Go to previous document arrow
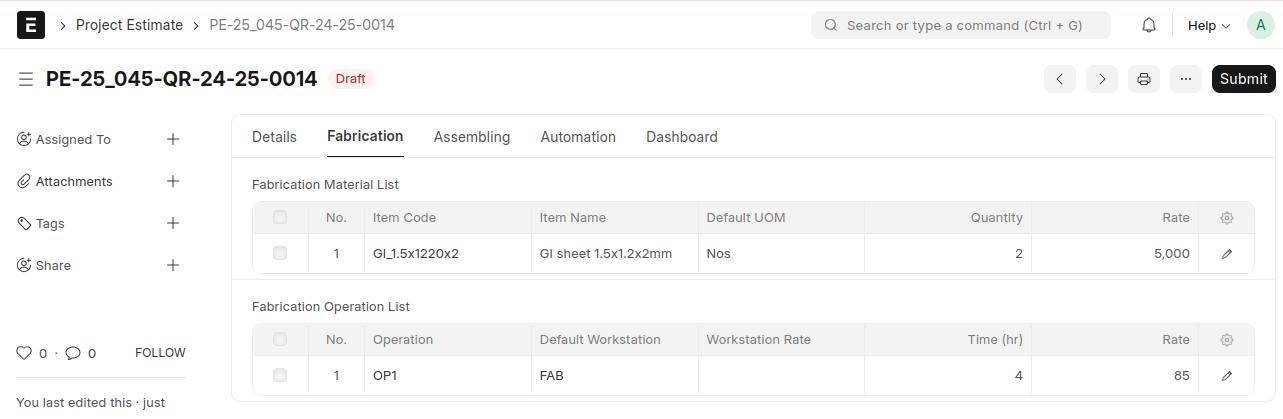1283x419 pixels. click(1060, 79)
